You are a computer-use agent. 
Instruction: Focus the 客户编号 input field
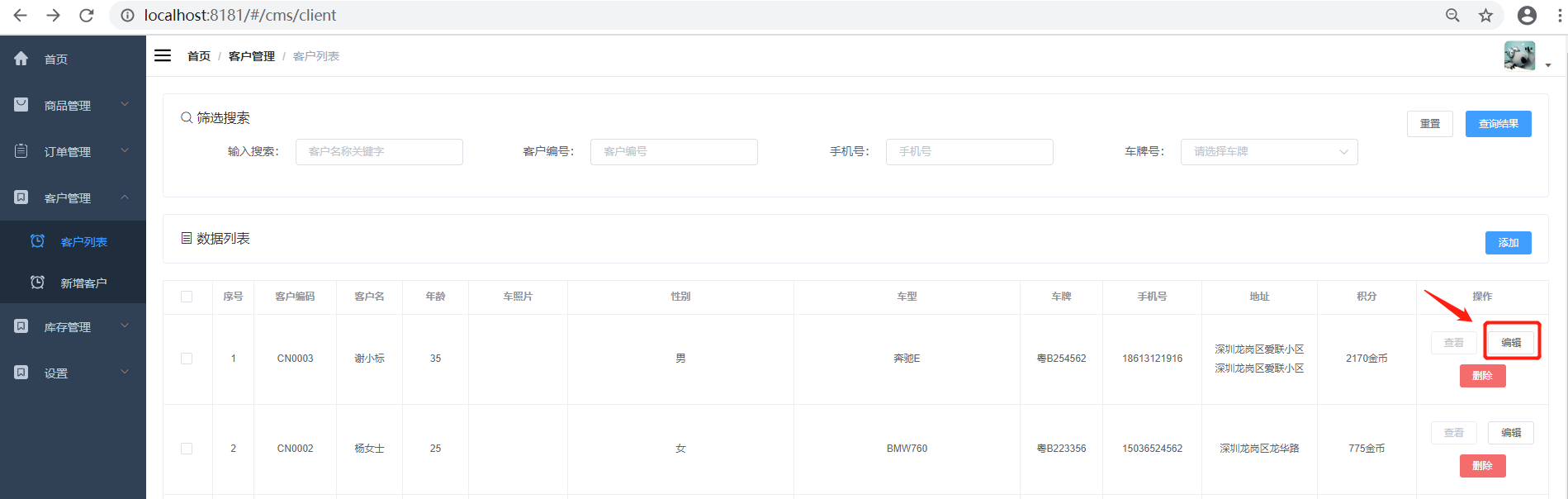pos(674,151)
